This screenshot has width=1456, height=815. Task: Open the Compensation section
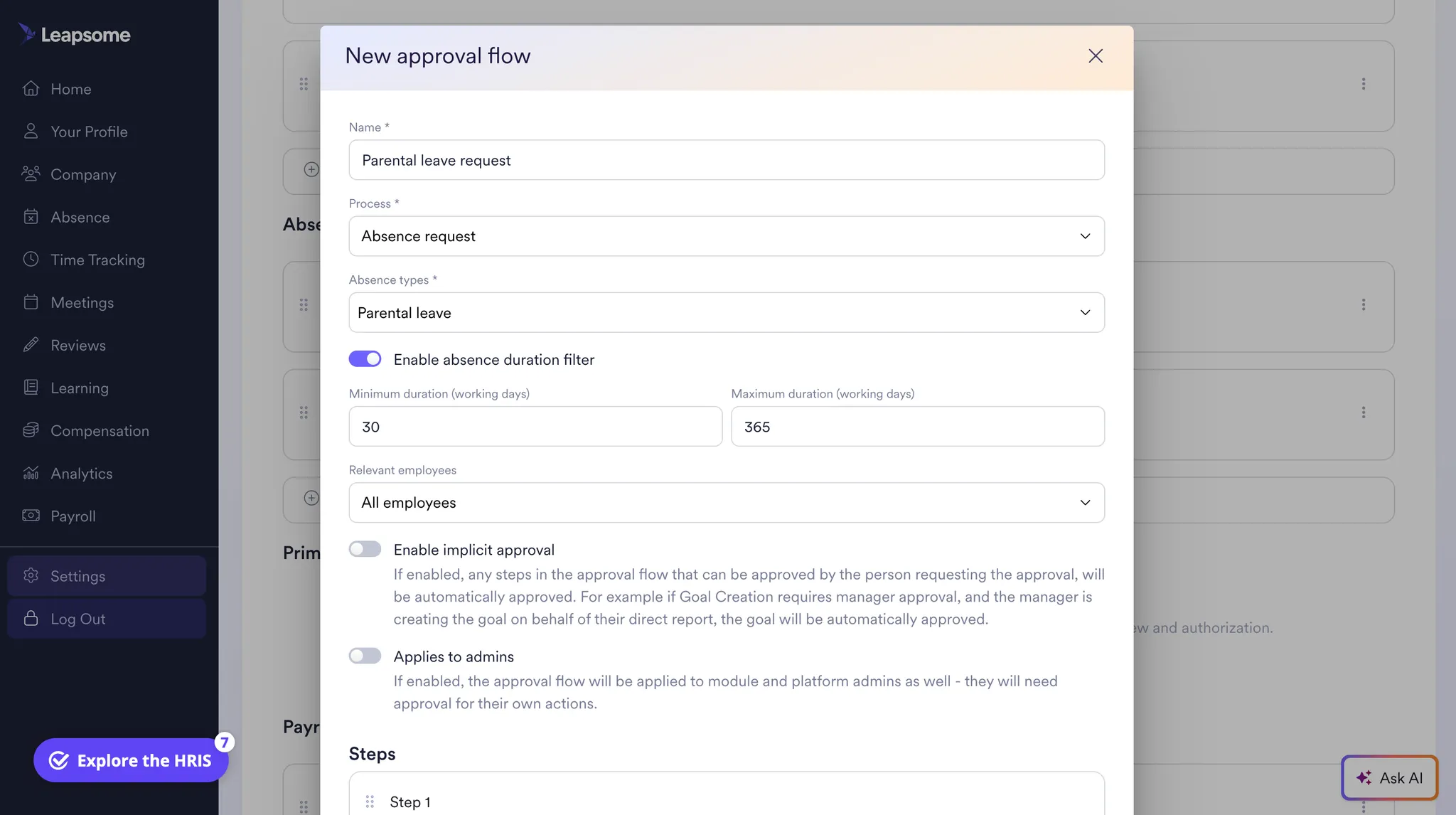click(100, 430)
